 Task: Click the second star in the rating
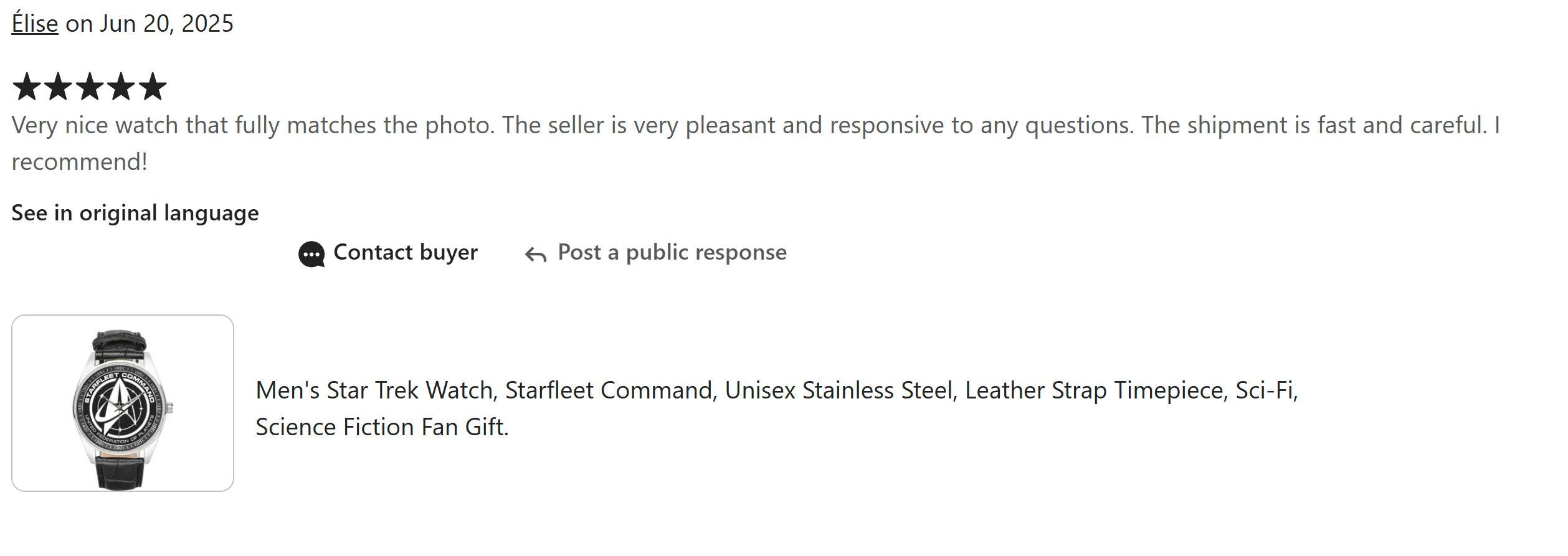[x=58, y=87]
